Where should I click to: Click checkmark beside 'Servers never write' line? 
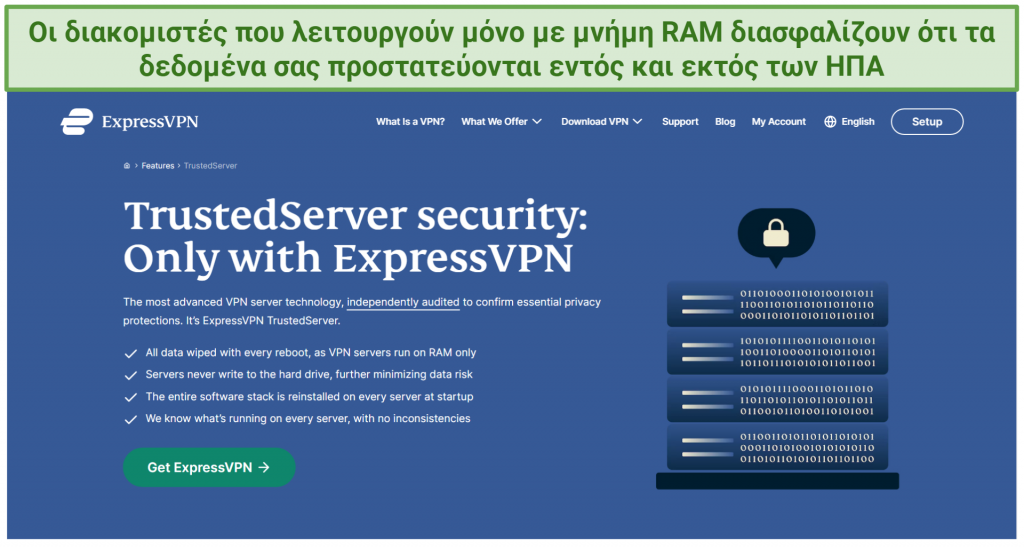131,376
